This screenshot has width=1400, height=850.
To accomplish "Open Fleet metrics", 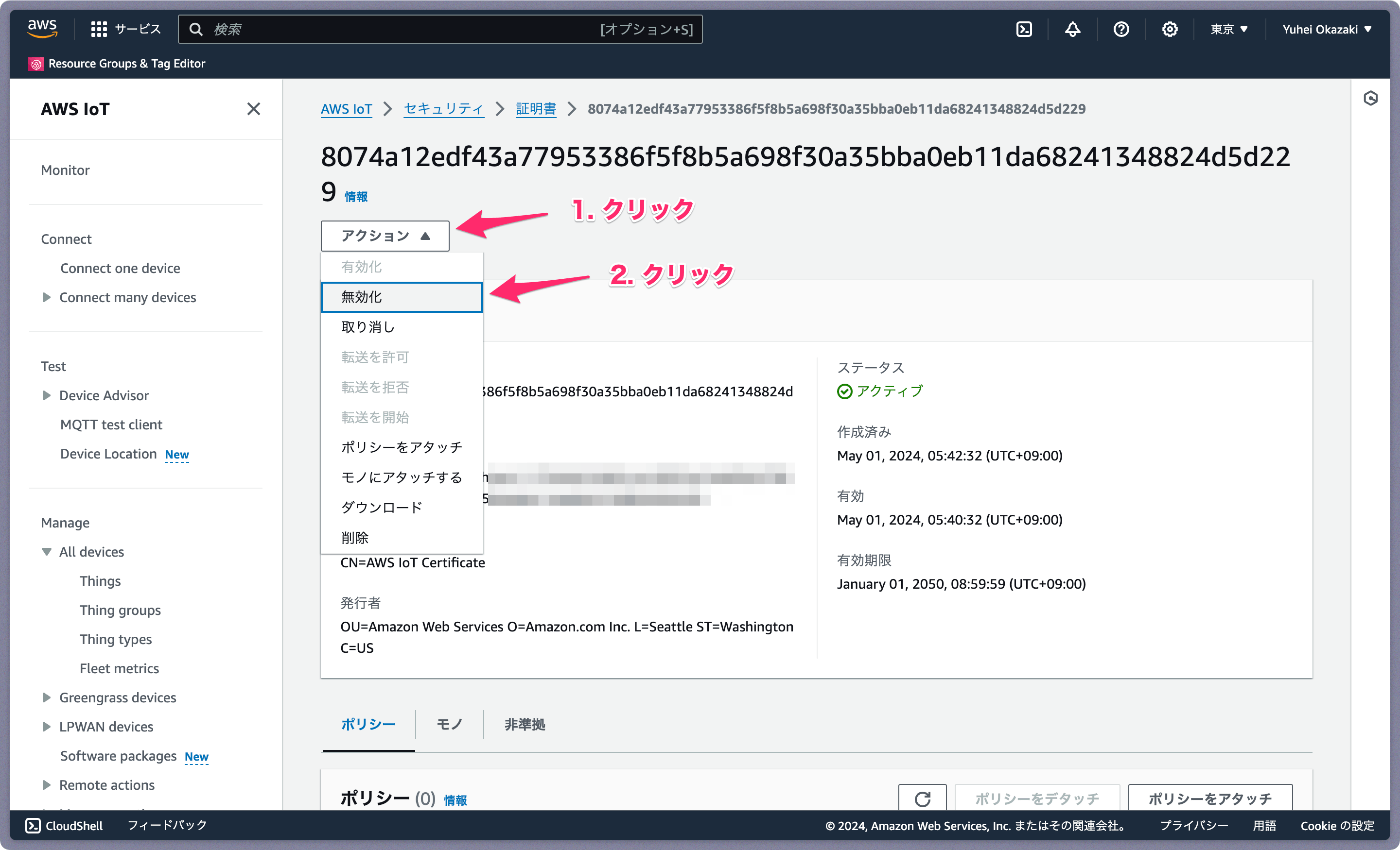I will pyautogui.click(x=119, y=668).
